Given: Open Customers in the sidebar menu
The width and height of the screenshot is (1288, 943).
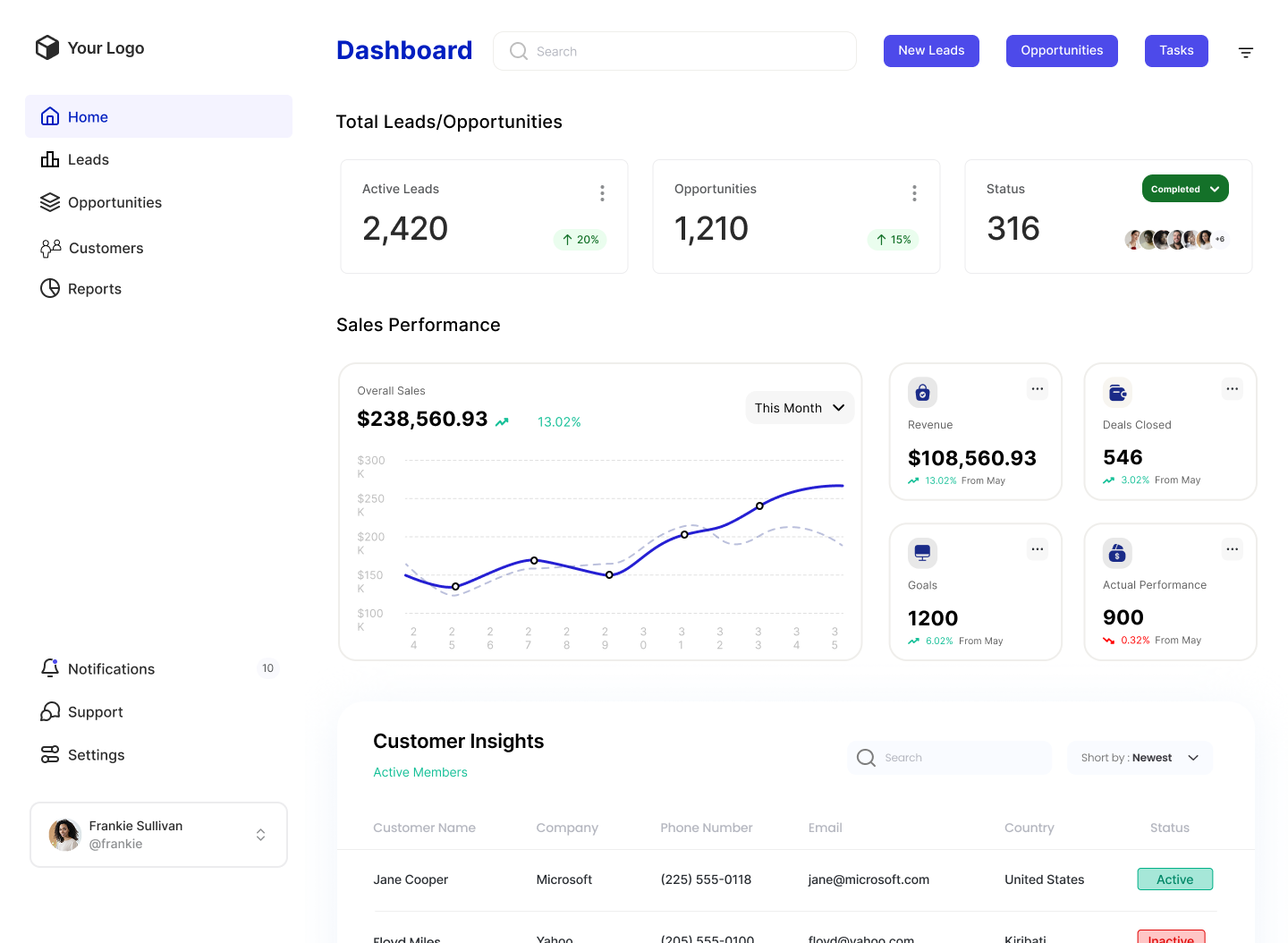Looking at the screenshot, I should coord(106,248).
